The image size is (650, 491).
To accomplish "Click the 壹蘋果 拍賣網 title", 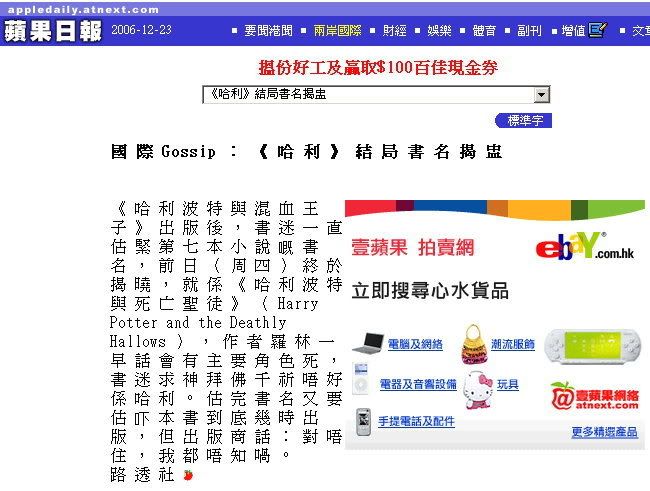I will [412, 248].
